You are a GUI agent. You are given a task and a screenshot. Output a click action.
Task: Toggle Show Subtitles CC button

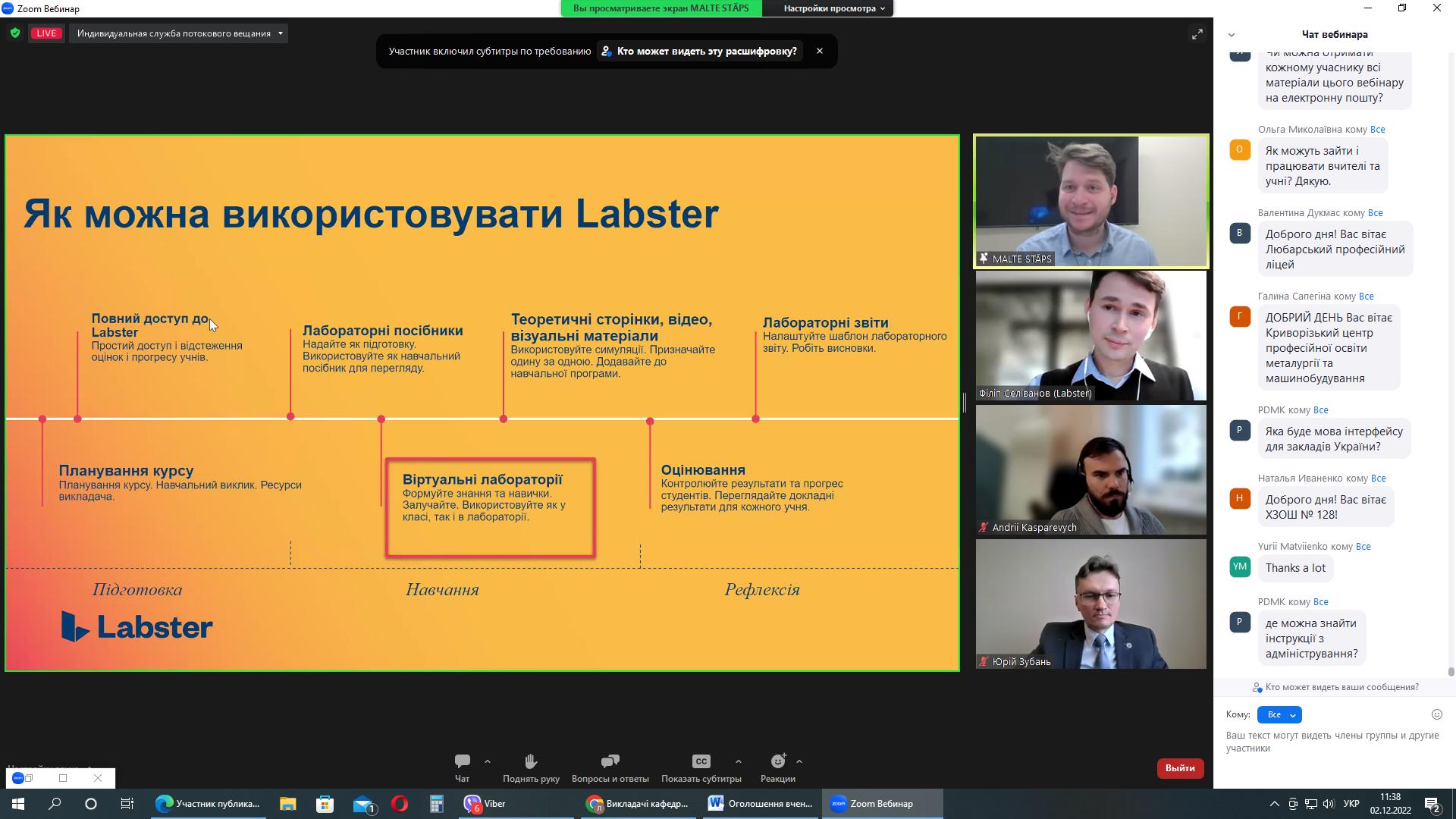701,761
